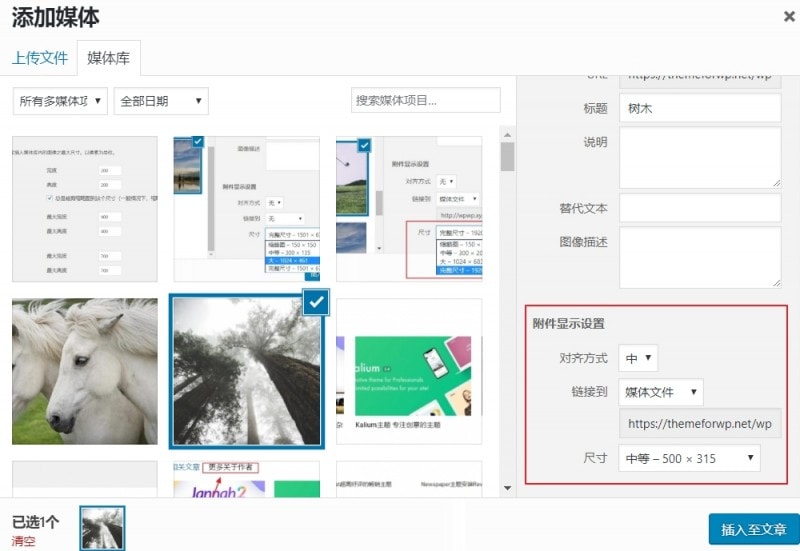
Task: Click the 搜索媒体项目 search field
Action: point(426,100)
